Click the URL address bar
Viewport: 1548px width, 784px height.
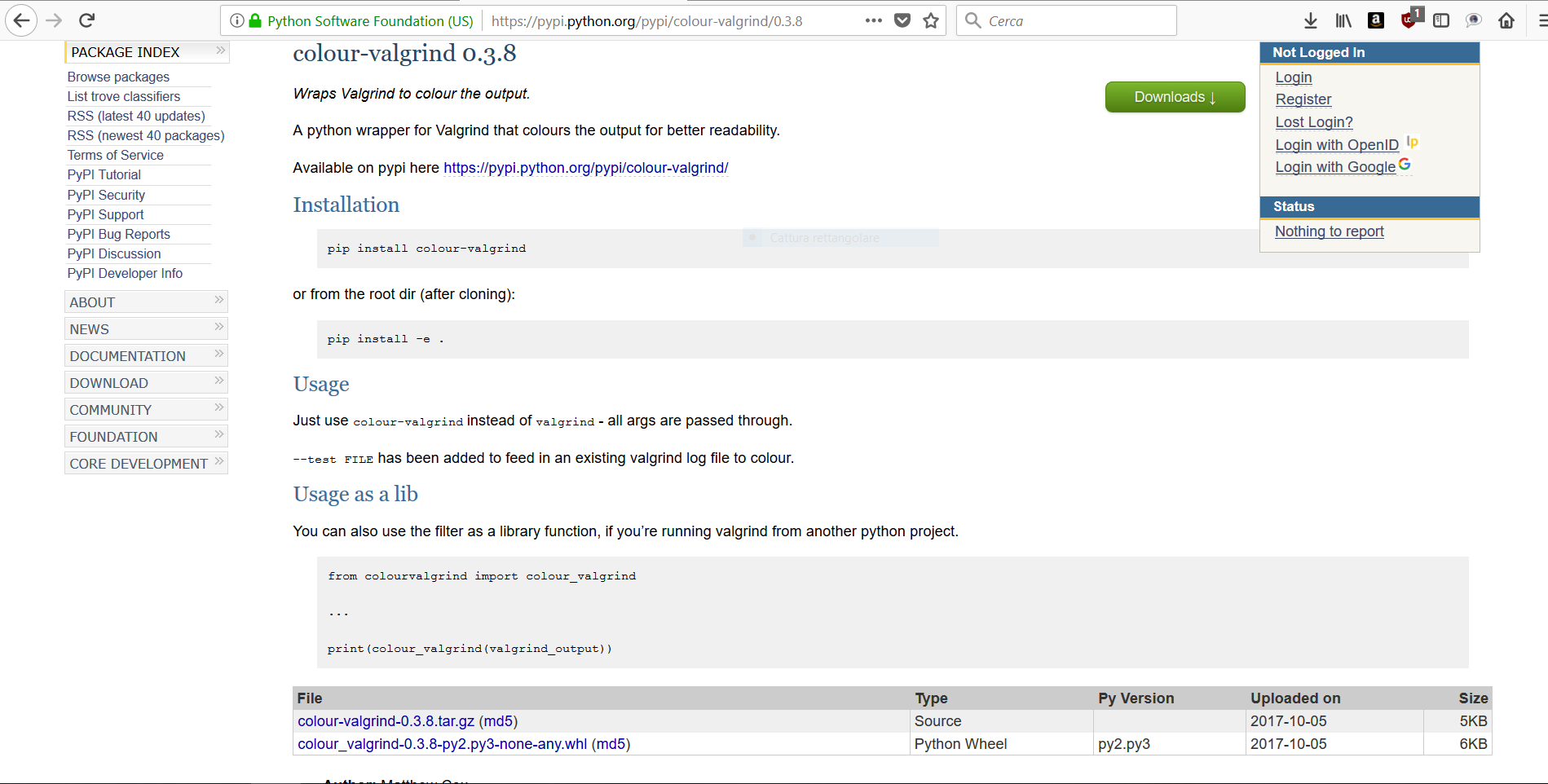pos(647,20)
